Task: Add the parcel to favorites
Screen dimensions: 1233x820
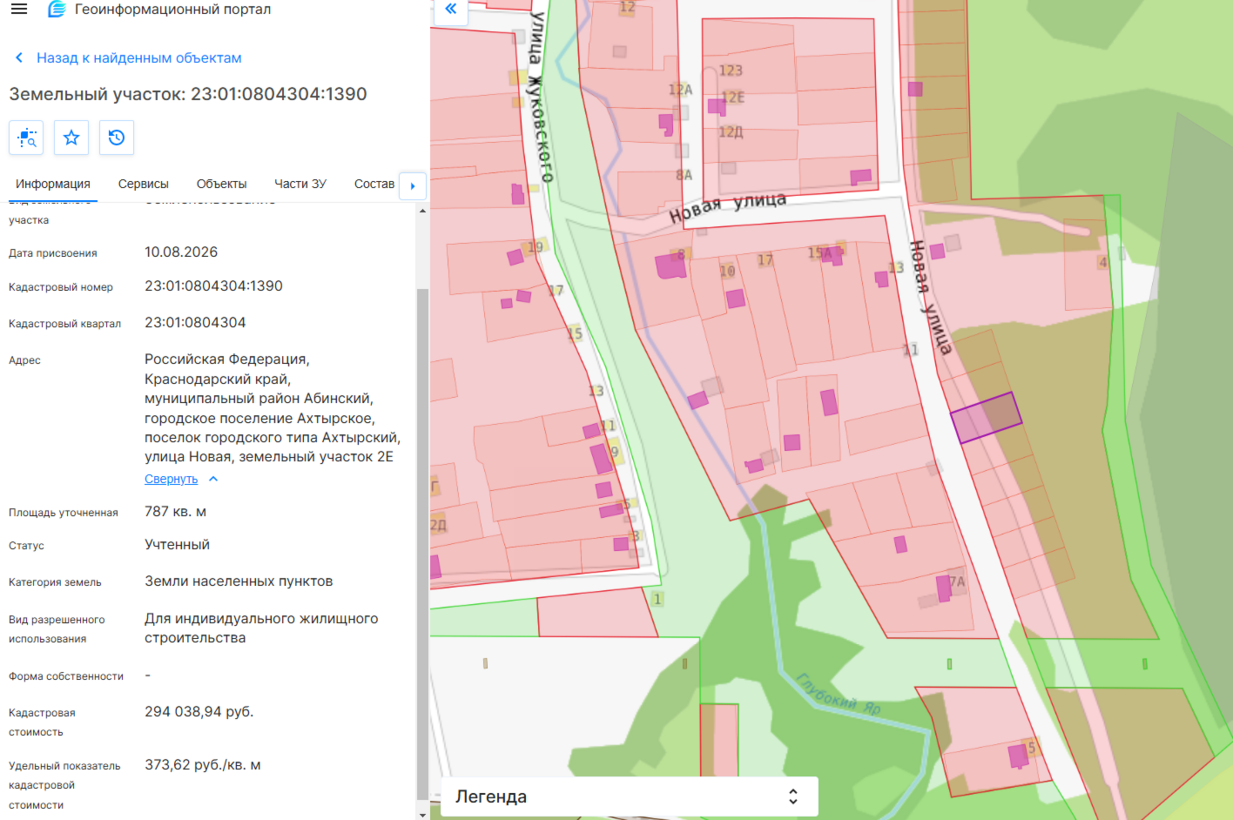Action: tap(72, 137)
